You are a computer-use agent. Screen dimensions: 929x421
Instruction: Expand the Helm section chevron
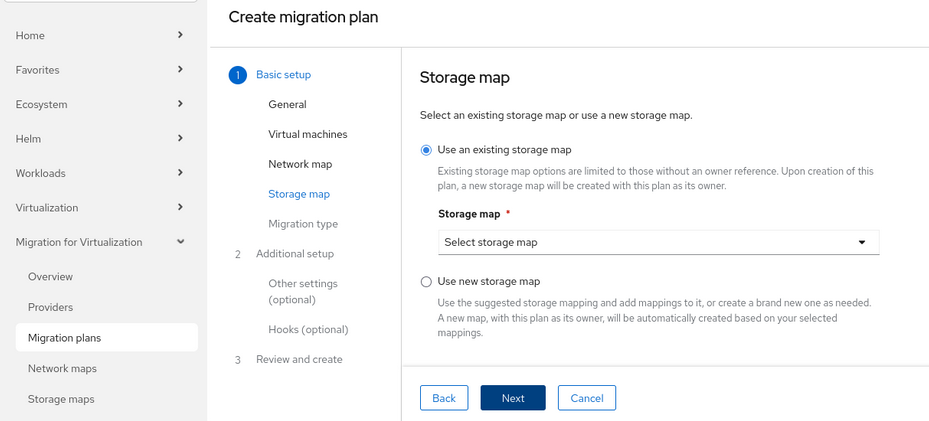tap(180, 138)
